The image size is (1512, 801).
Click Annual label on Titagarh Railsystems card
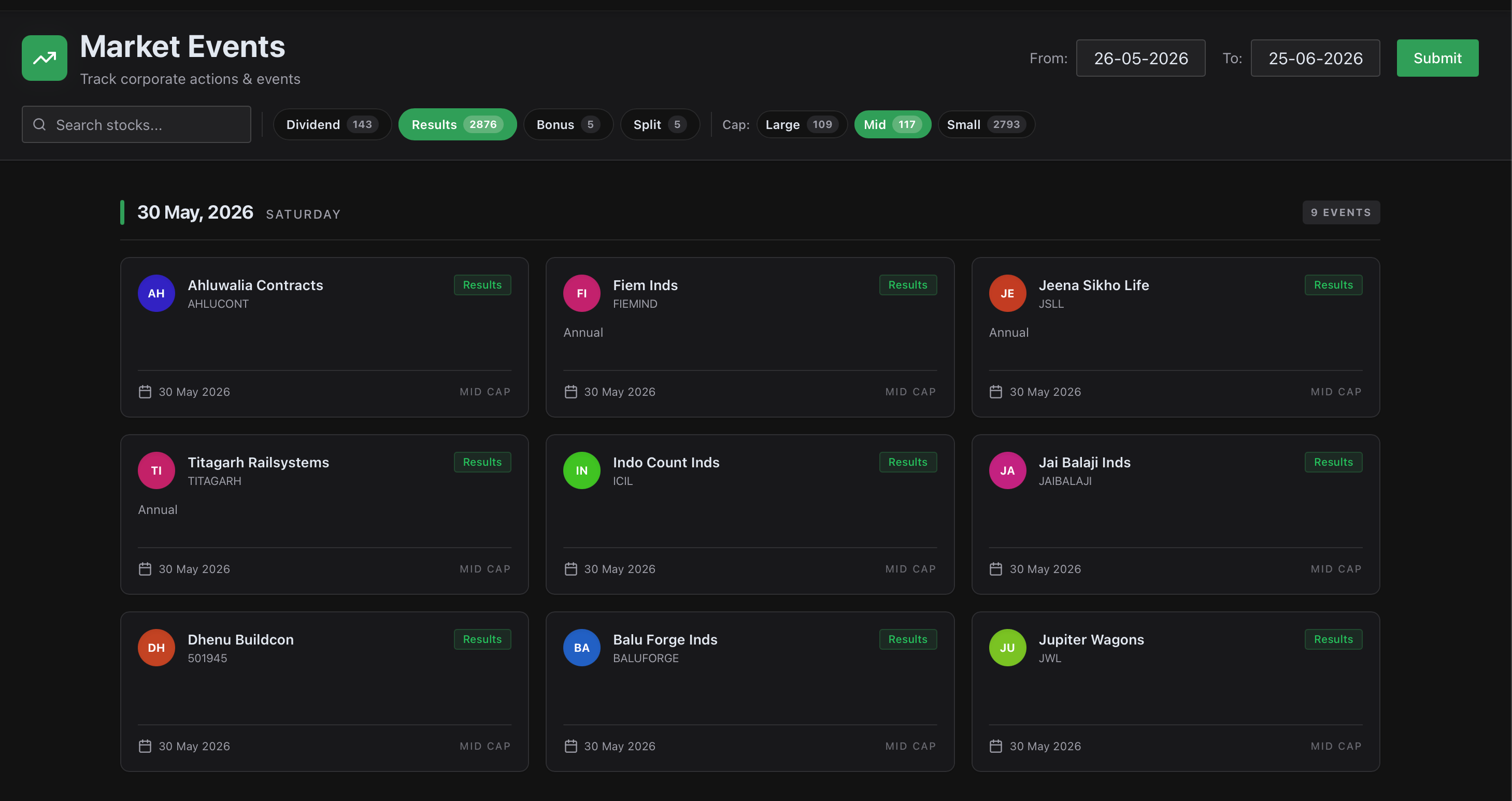[x=158, y=510]
